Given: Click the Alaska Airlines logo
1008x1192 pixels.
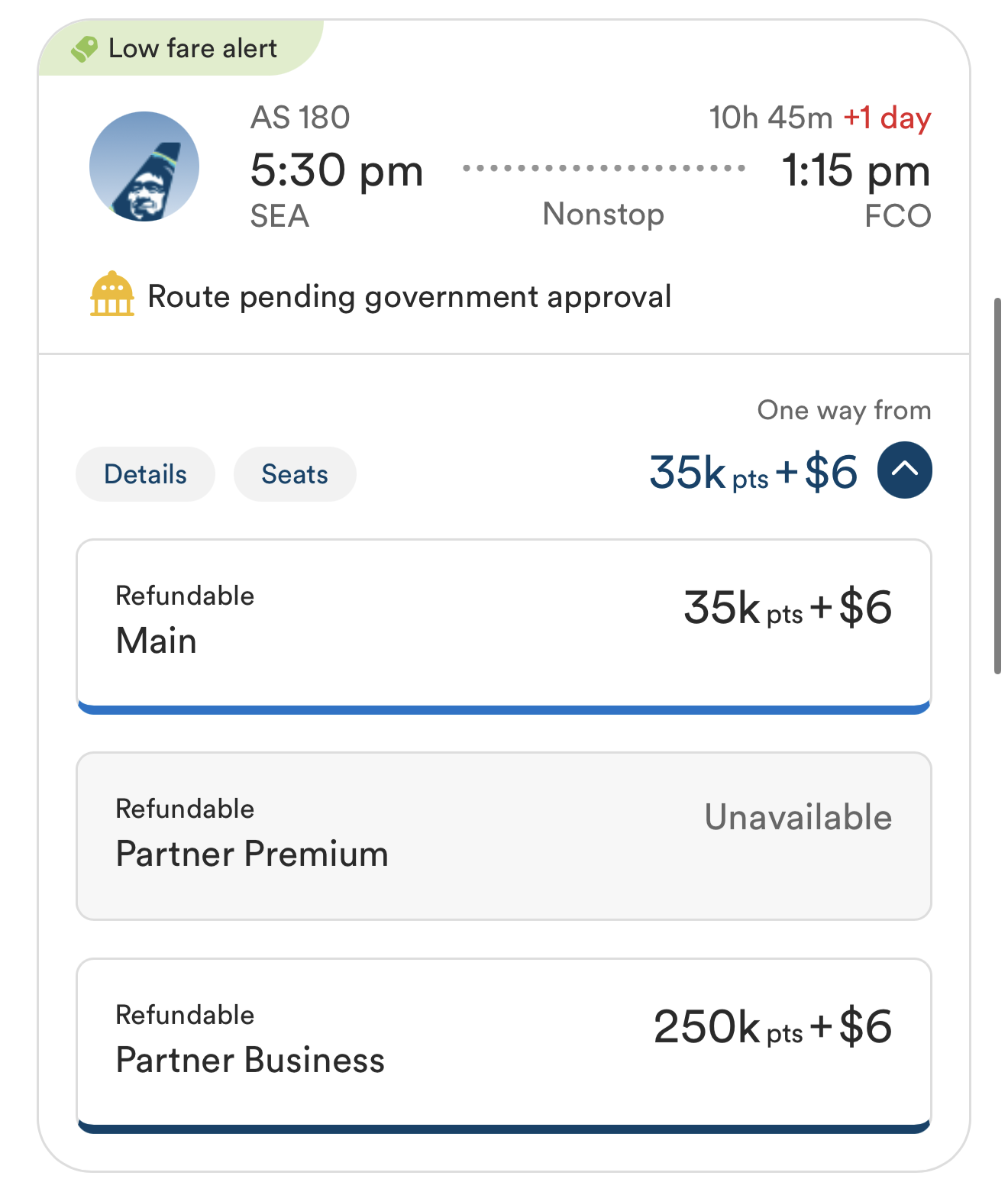Looking at the screenshot, I should [144, 166].
